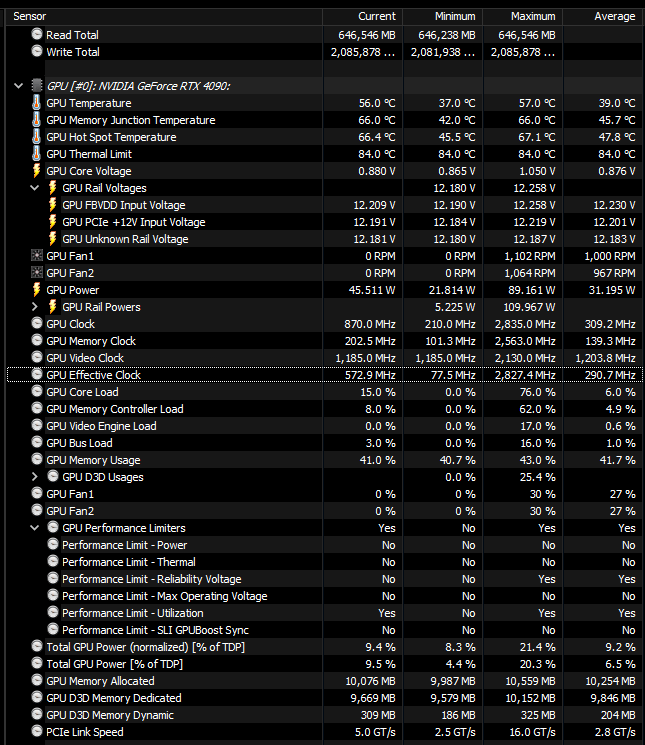Collapse the GPU Performance Limiters subtree

(35, 528)
